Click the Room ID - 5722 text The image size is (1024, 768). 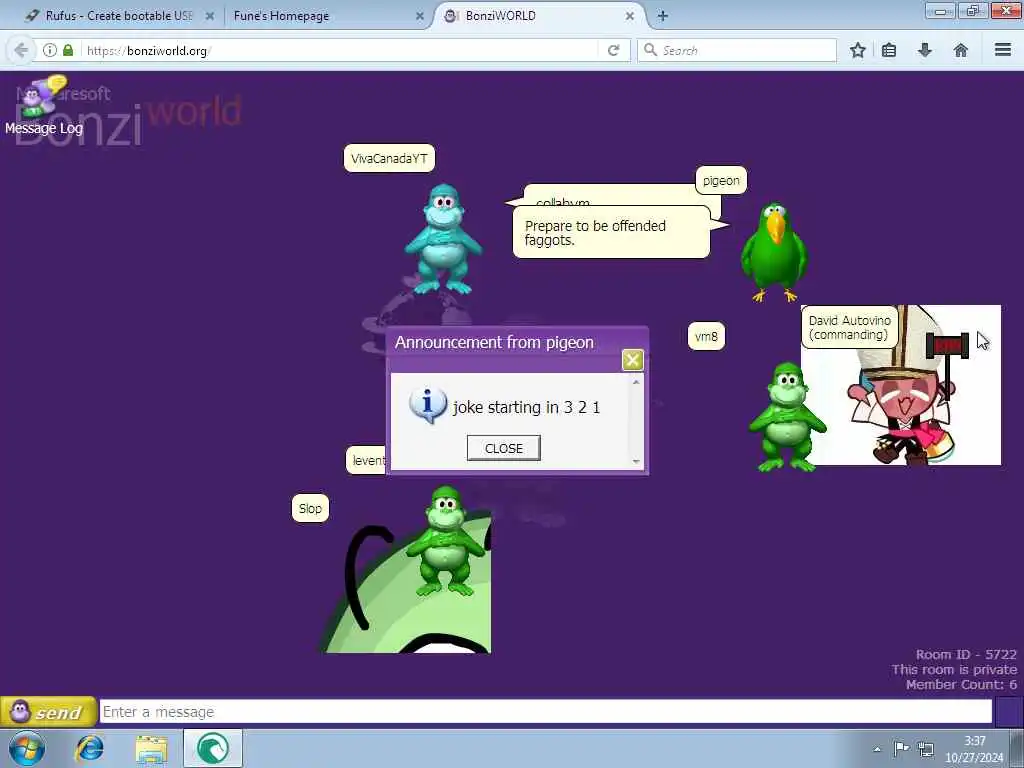tap(966, 654)
